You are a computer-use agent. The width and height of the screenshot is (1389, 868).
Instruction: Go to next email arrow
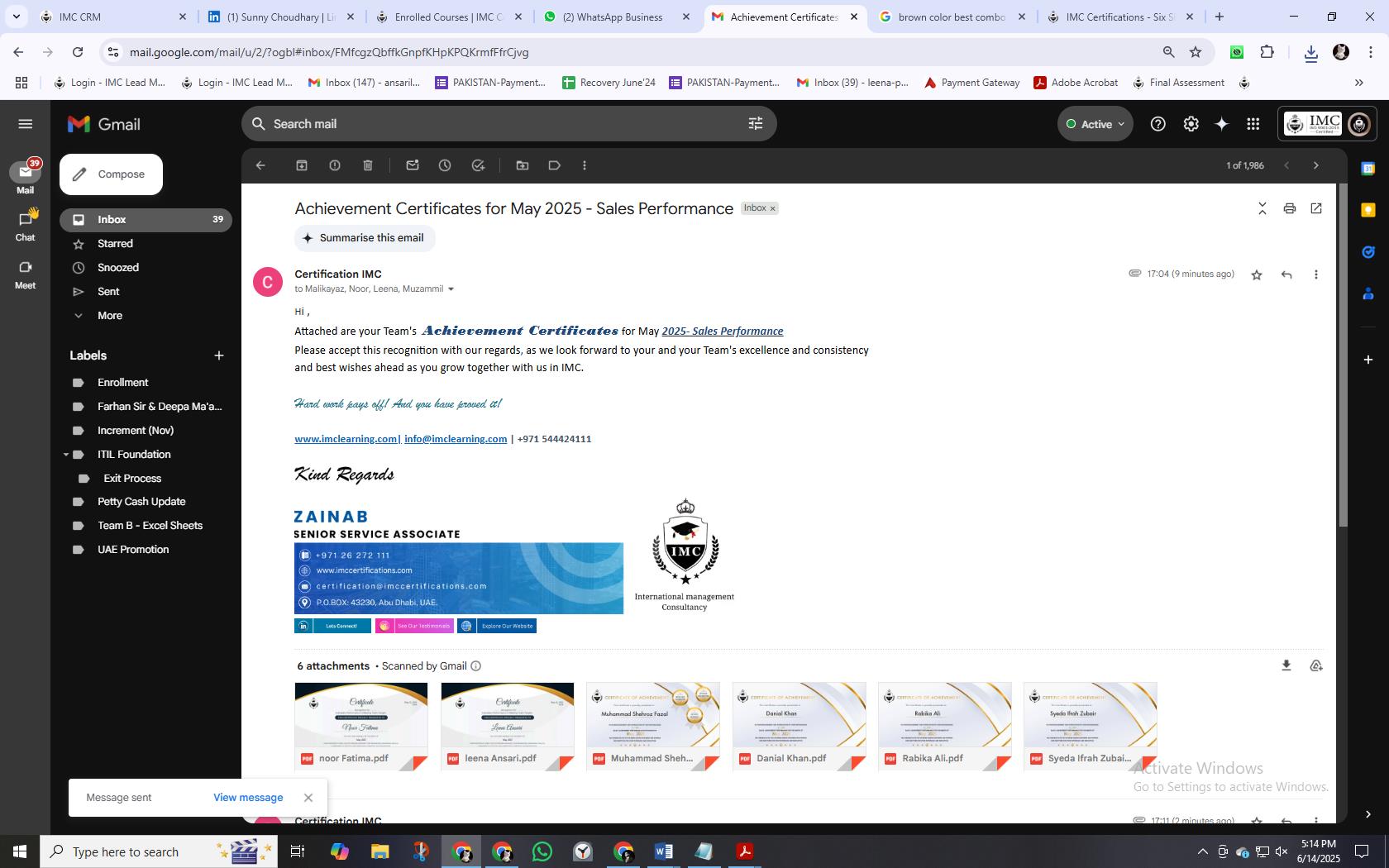1316,165
